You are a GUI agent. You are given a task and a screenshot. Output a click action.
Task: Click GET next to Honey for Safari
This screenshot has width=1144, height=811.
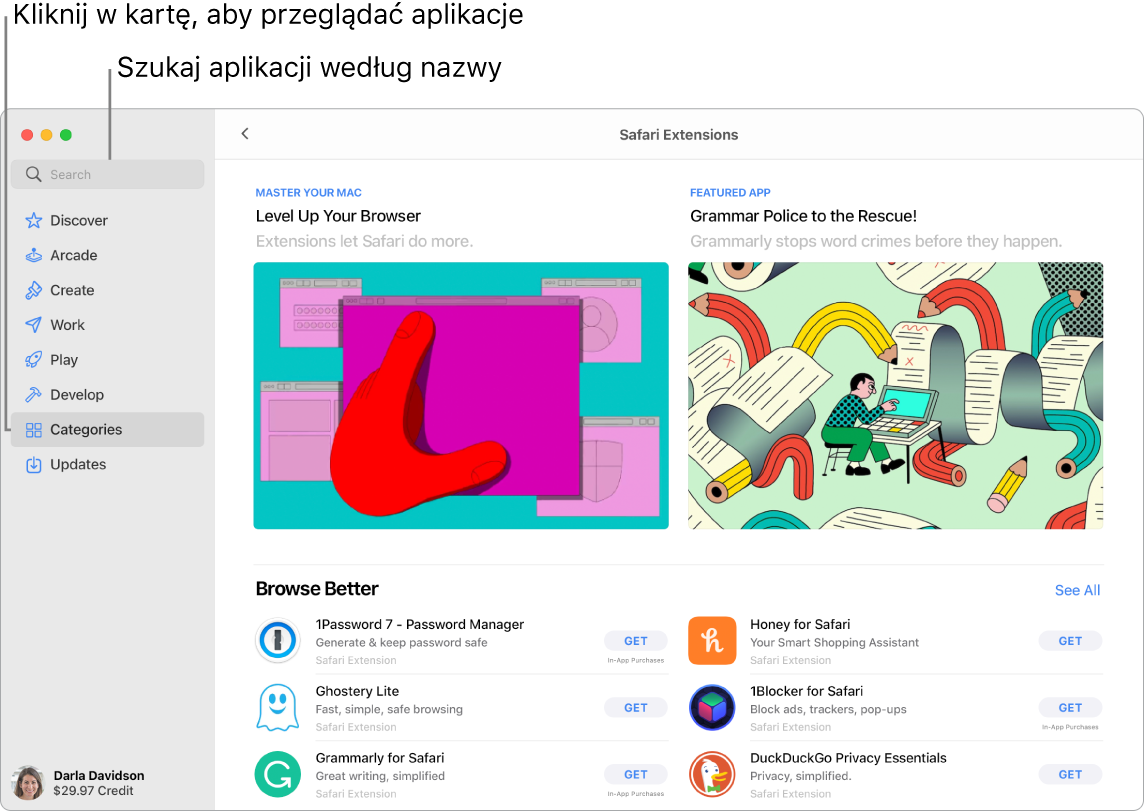(1070, 641)
